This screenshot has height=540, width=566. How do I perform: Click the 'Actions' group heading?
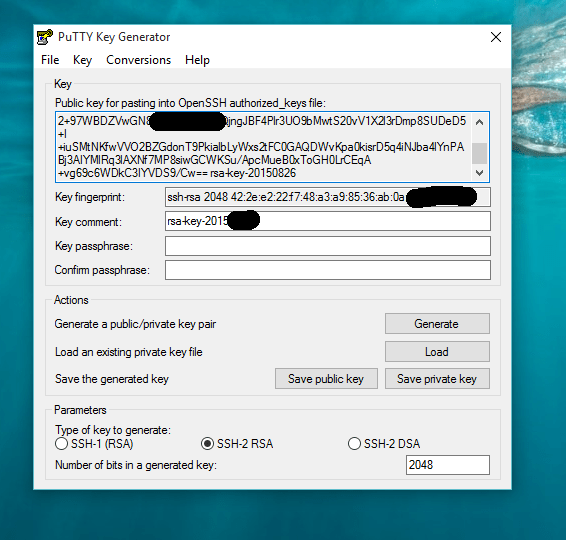71,300
